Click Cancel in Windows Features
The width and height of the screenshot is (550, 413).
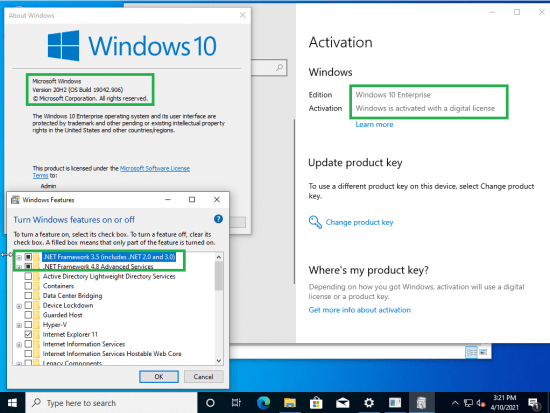[x=203, y=377]
